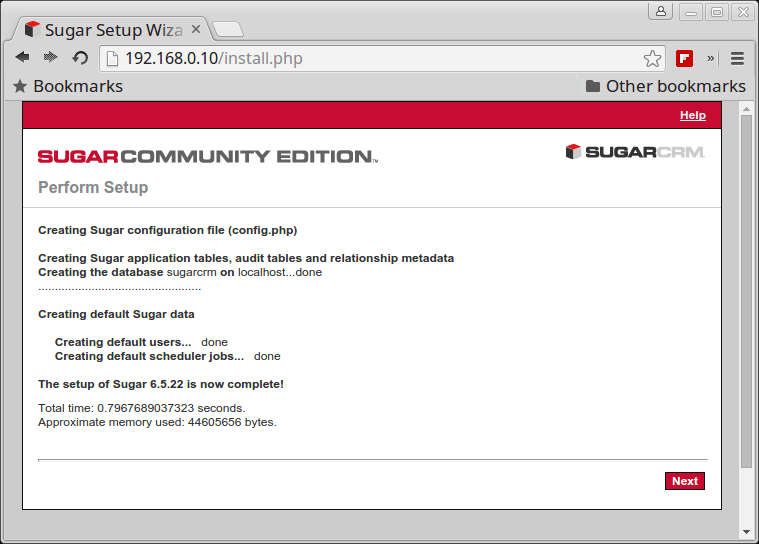The height and width of the screenshot is (544, 759).
Task: Open the Chrome hamburger menu
Action: [x=737, y=59]
